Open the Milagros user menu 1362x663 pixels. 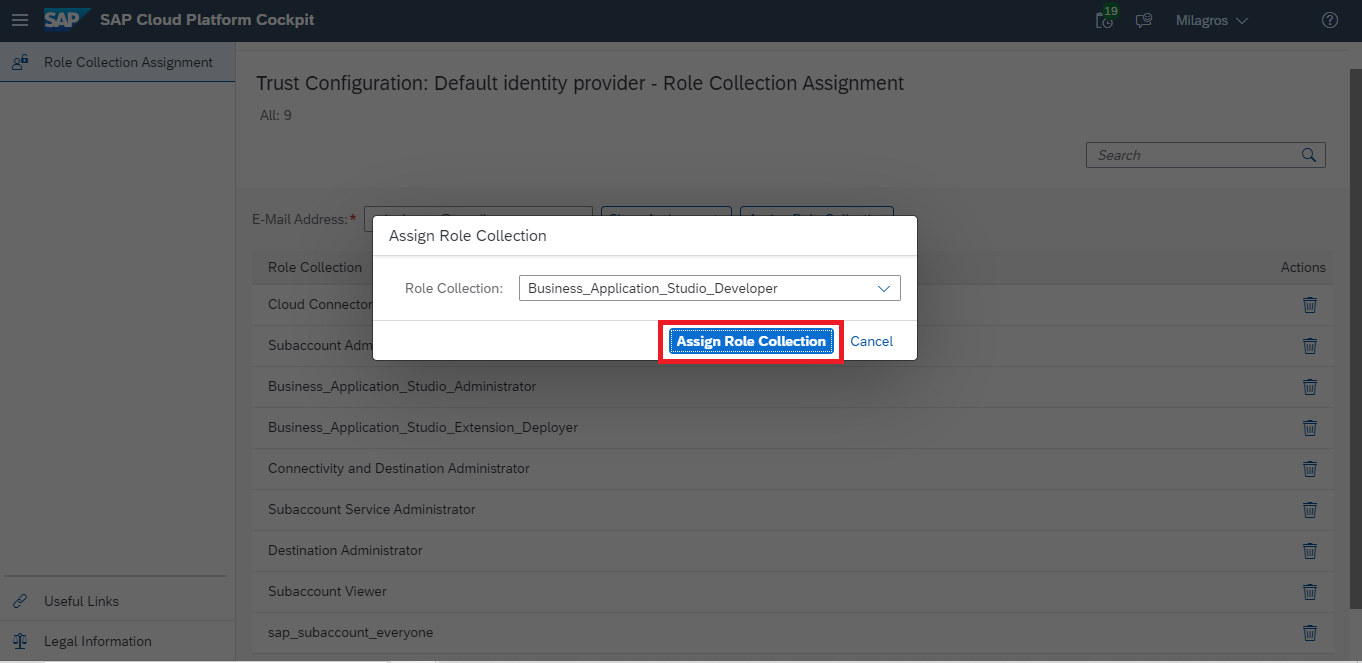point(1211,20)
